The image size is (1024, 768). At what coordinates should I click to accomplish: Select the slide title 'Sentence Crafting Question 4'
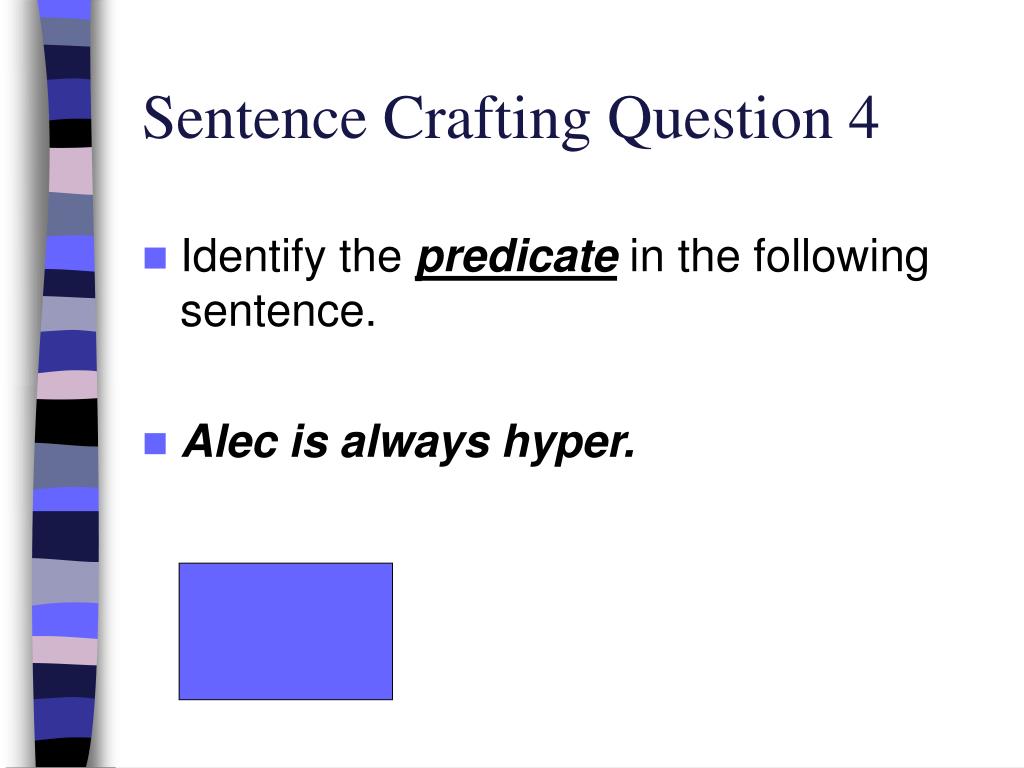tap(510, 120)
